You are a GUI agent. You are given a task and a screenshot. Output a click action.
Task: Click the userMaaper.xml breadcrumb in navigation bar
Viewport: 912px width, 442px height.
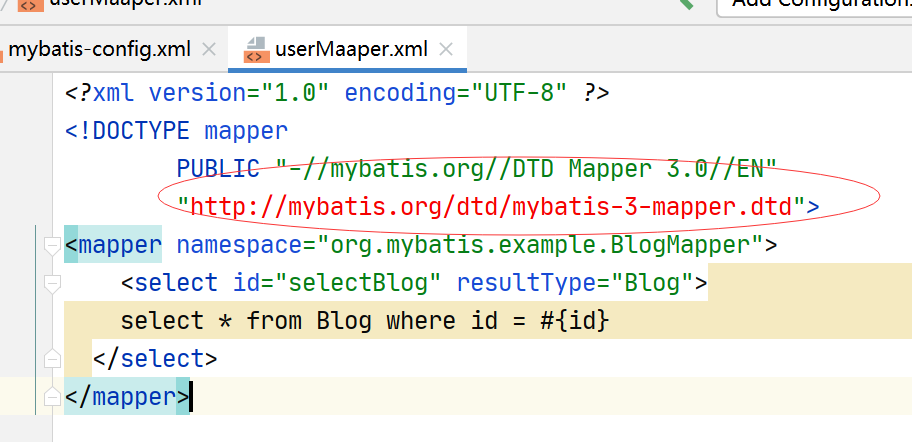[111, 5]
